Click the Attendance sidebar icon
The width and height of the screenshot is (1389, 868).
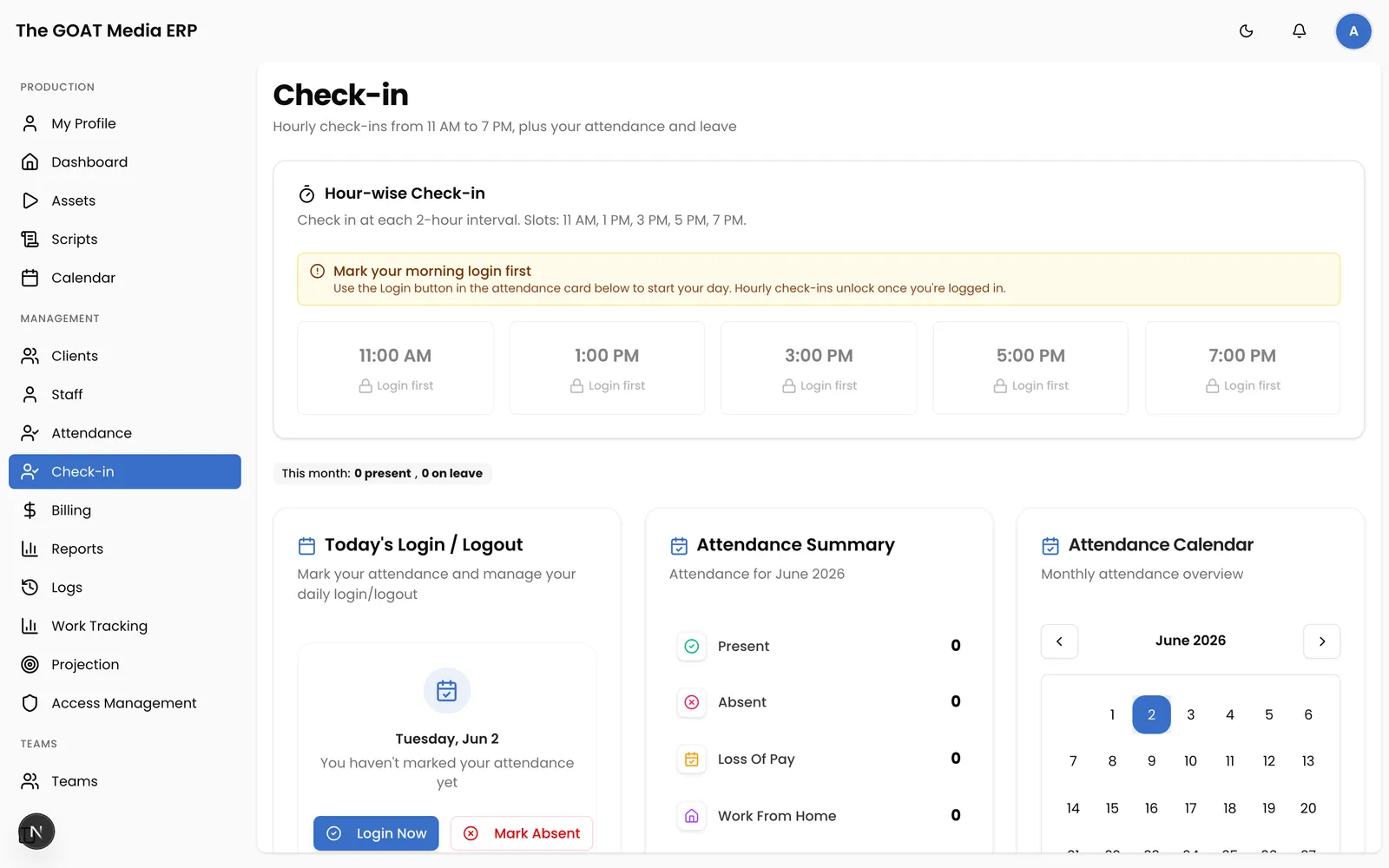coord(30,433)
